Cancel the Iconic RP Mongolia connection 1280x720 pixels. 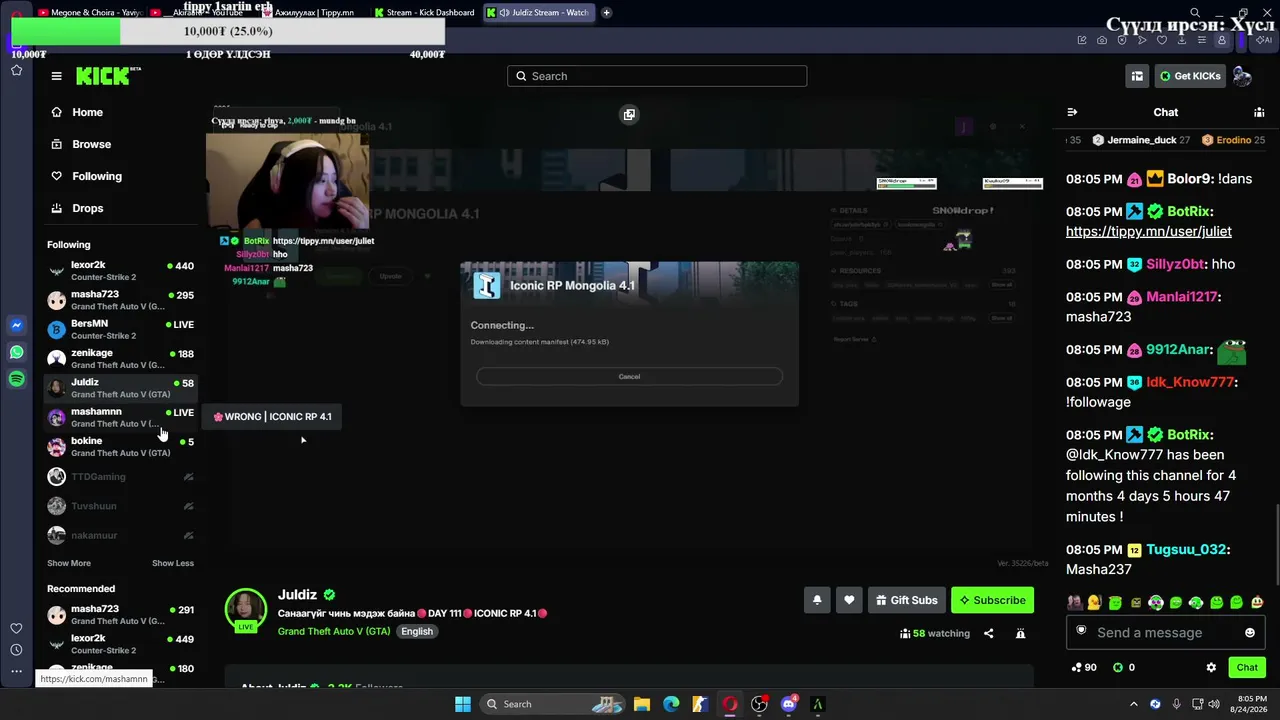pos(629,376)
